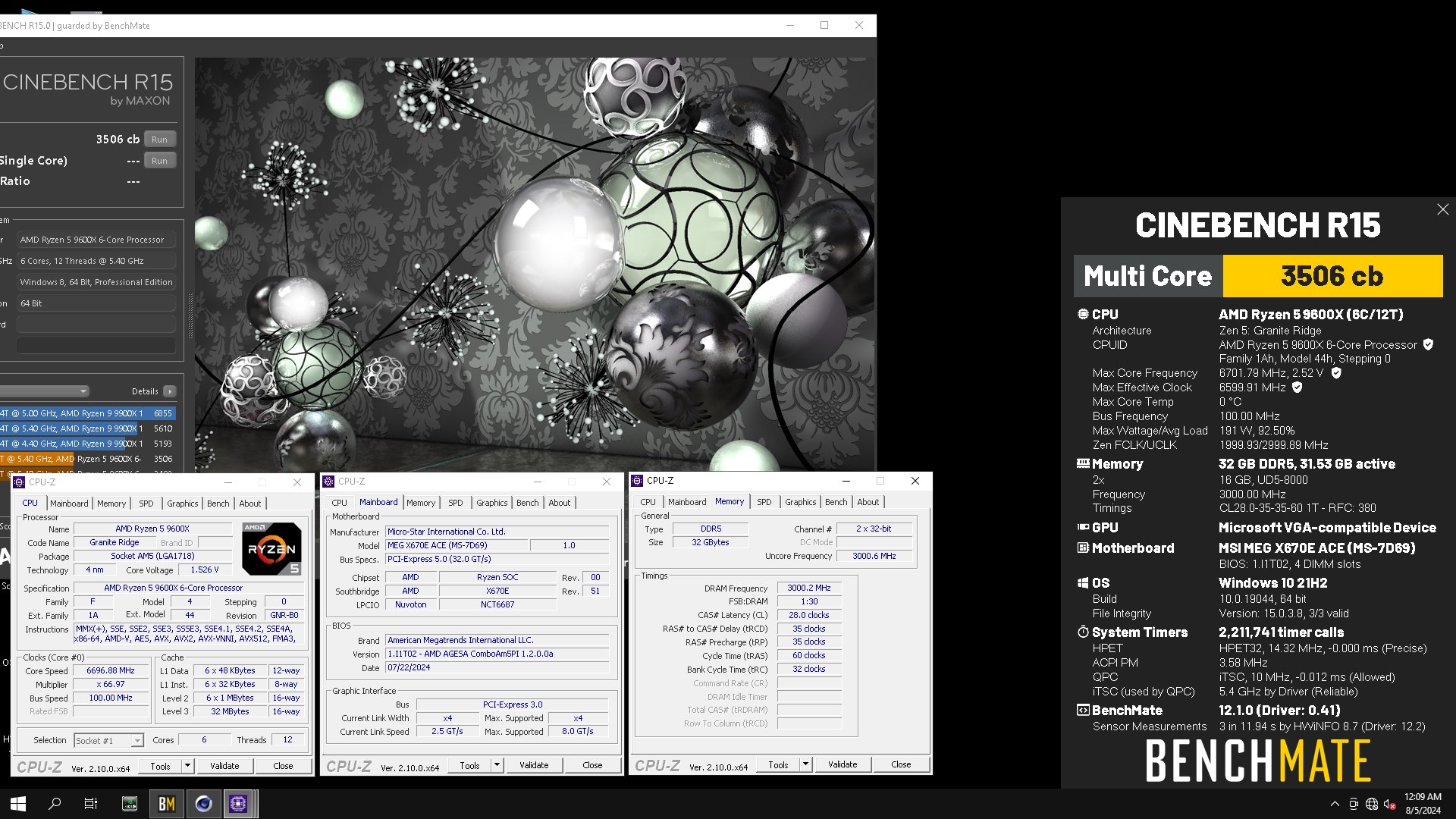Click Validate in Memory CPU-Z window
1456x819 pixels.
coord(843,764)
